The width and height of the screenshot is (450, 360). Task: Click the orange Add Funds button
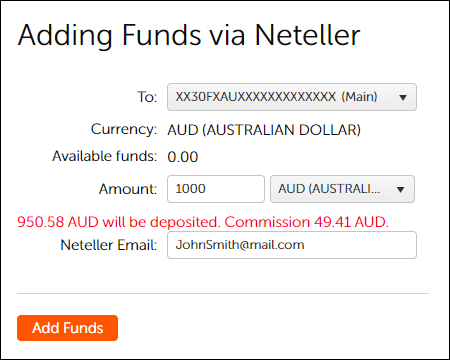pos(67,328)
